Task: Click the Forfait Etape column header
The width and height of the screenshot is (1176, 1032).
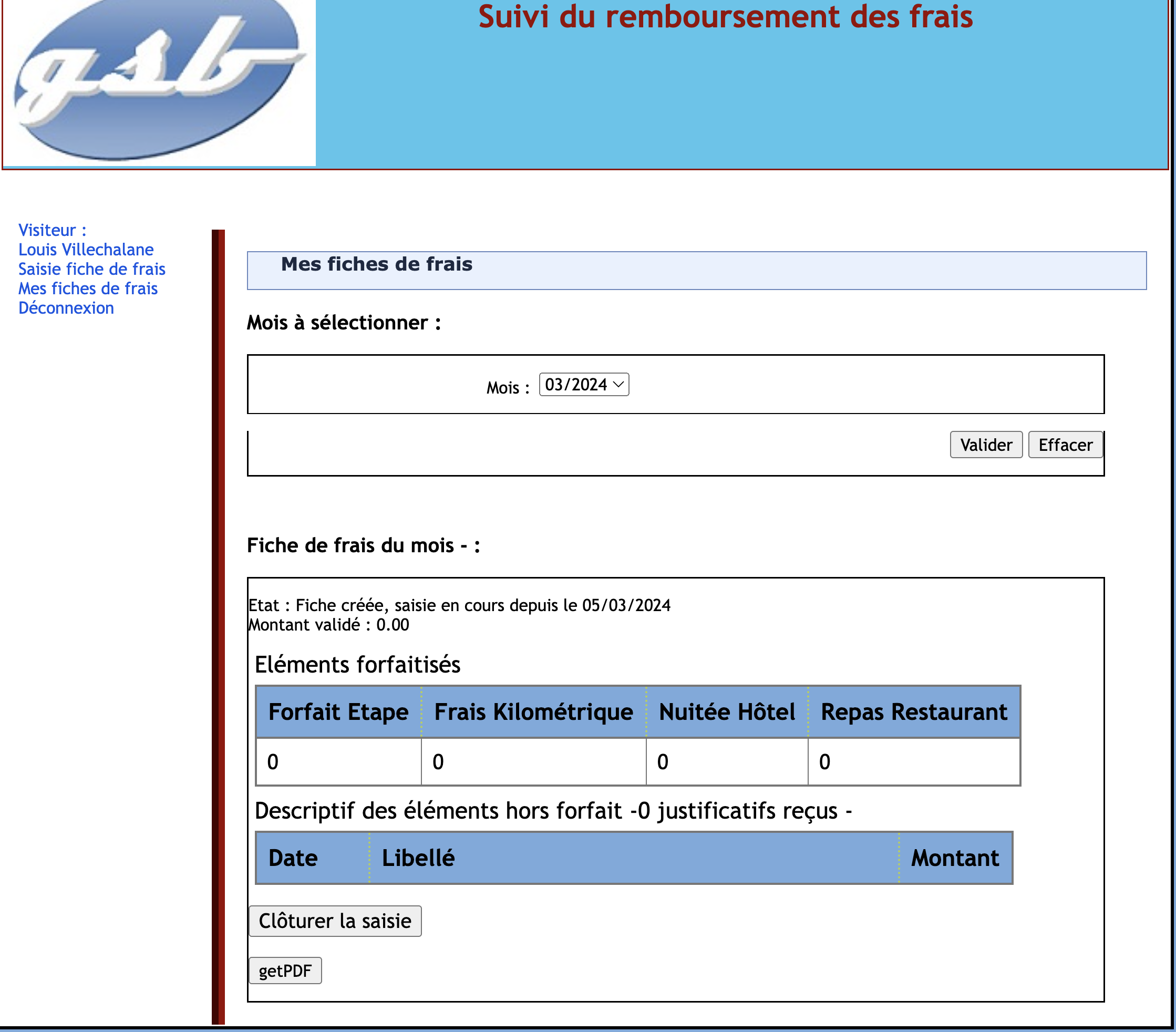Action: [338, 711]
